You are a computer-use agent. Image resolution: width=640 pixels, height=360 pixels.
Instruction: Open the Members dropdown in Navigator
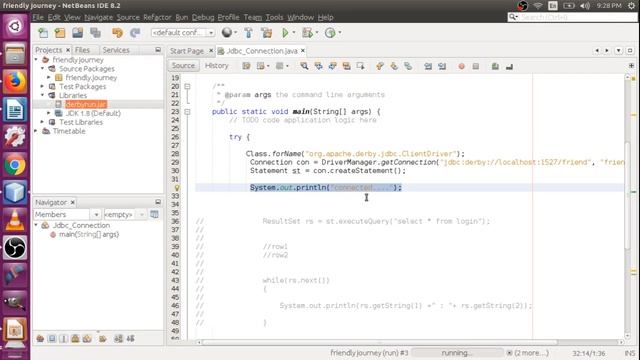(67, 214)
